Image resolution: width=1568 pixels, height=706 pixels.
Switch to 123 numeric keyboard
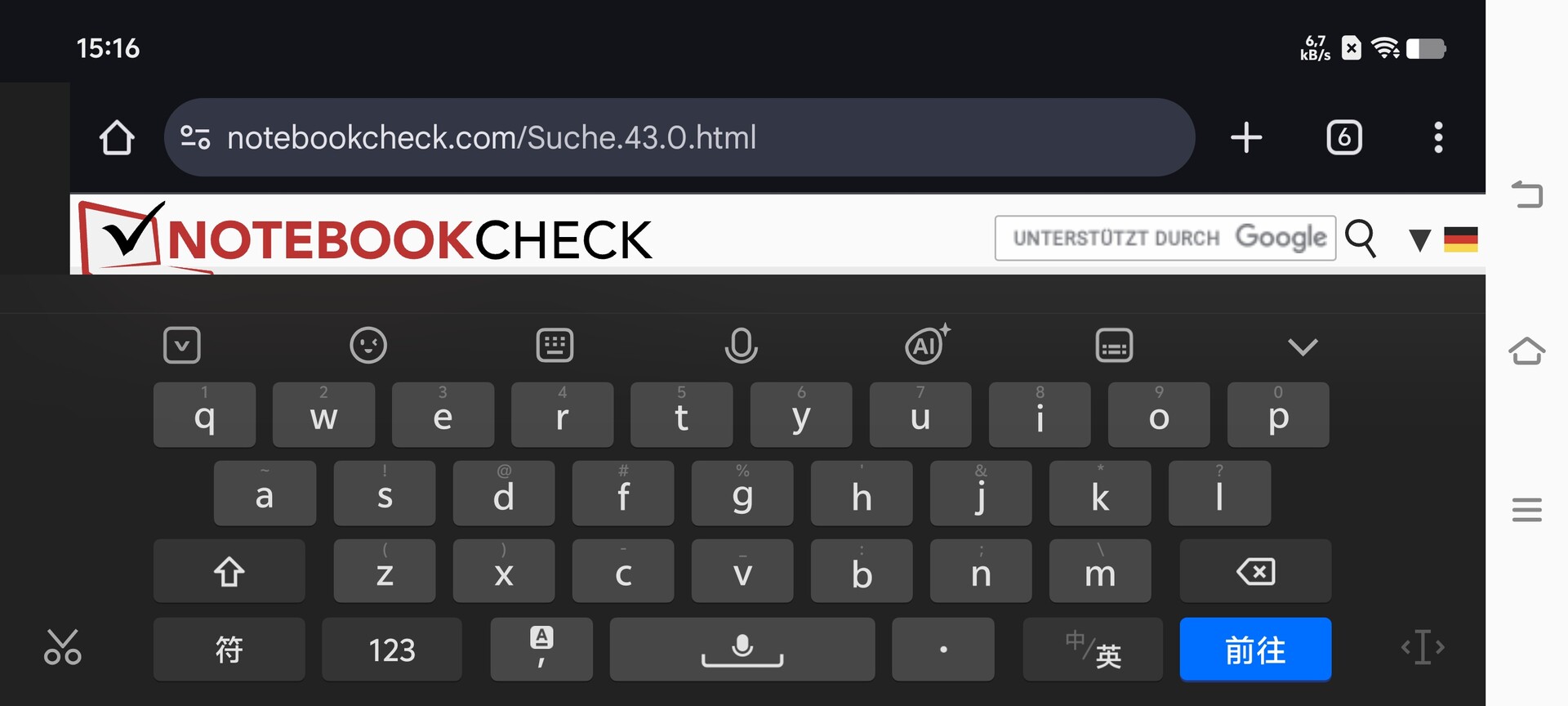click(392, 650)
